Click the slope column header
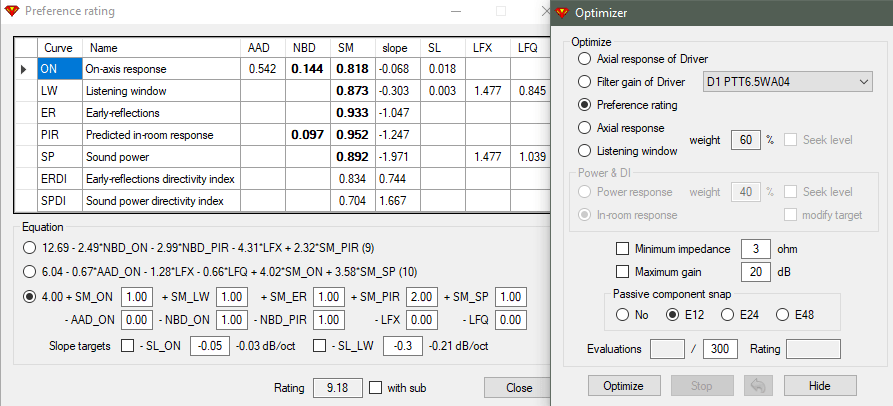 click(x=398, y=48)
